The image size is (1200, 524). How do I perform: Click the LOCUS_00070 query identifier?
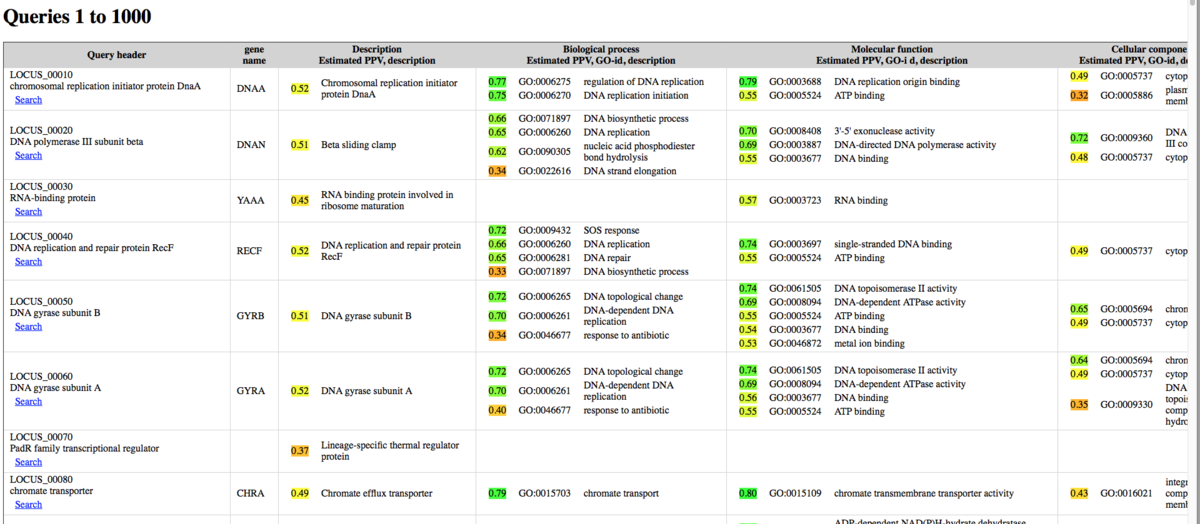click(x=41, y=437)
